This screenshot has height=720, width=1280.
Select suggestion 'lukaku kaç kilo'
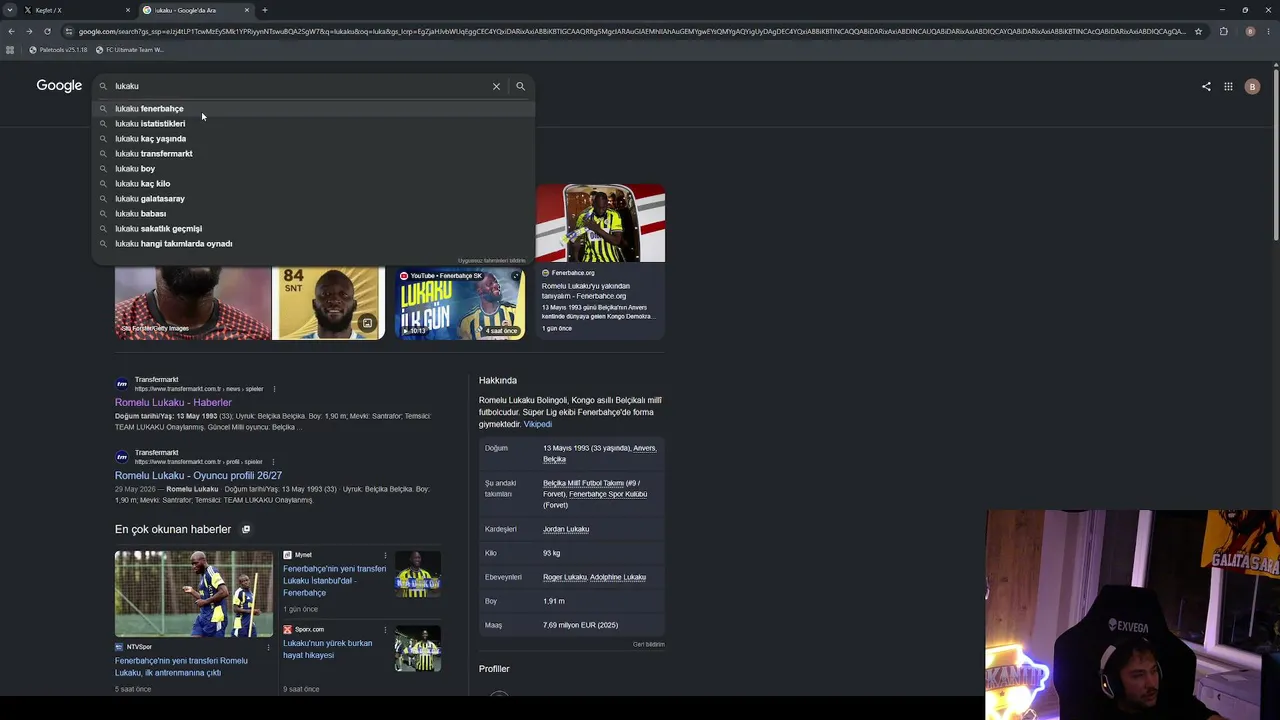click(313, 184)
